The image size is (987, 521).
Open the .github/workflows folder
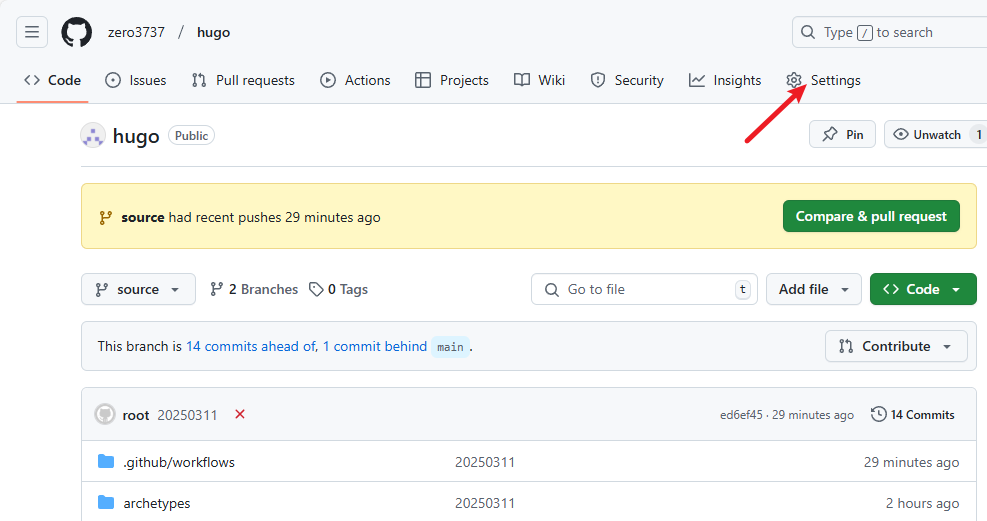click(x=179, y=462)
